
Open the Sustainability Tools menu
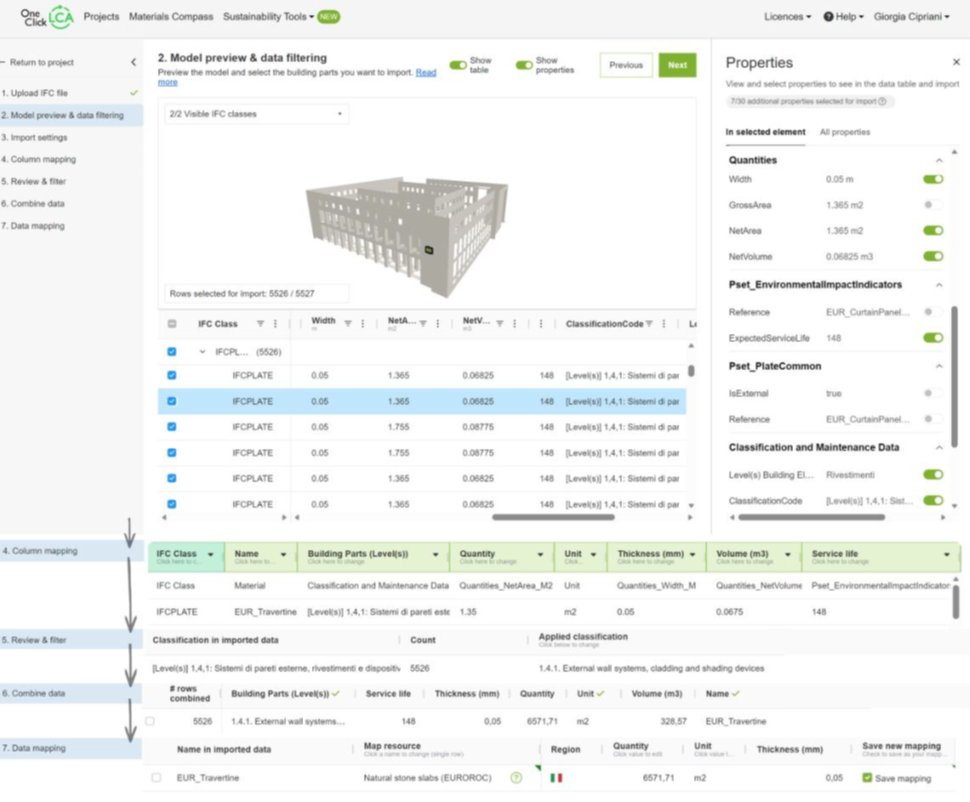click(x=268, y=17)
